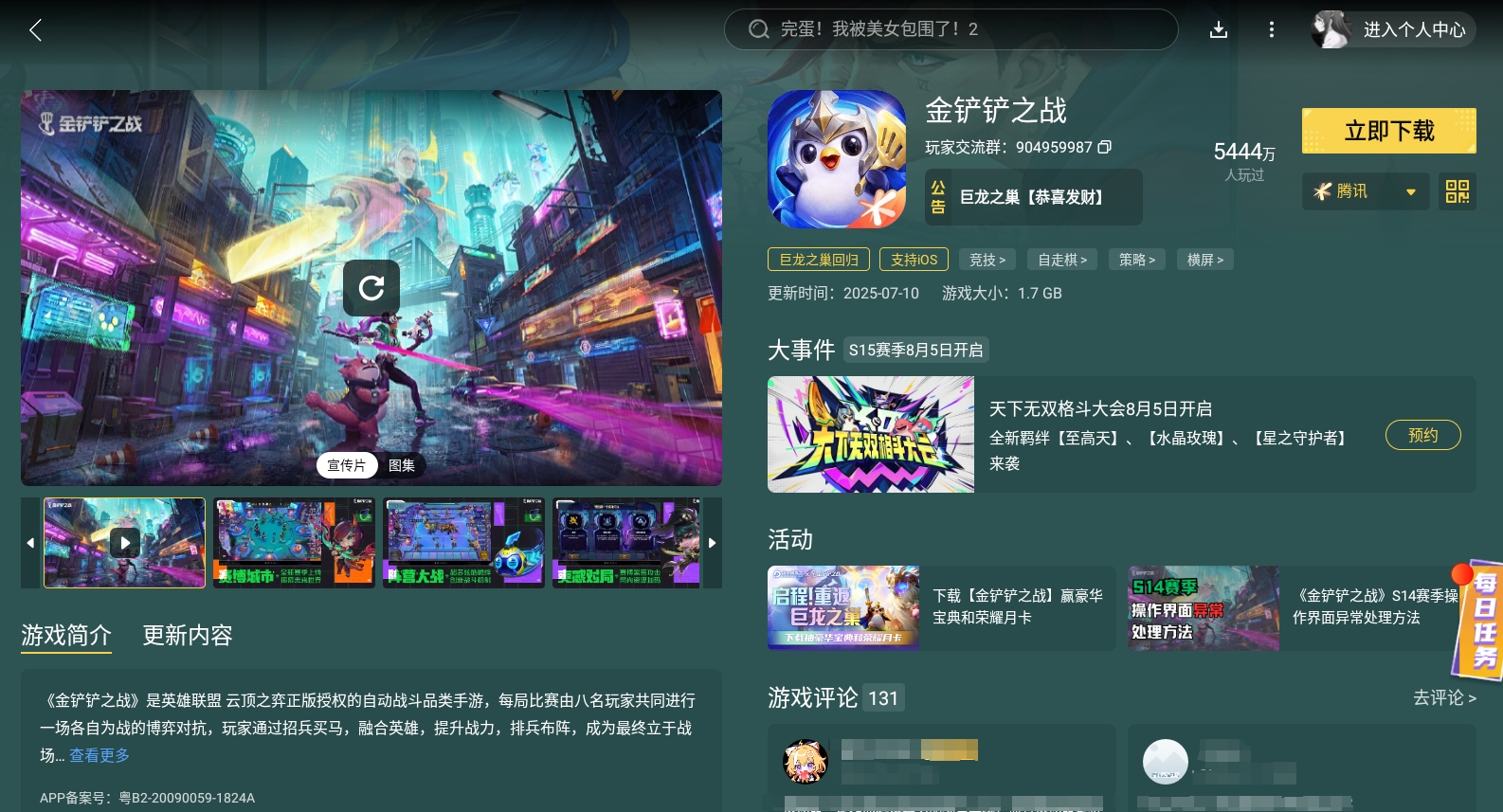Open the 启程重返巨龙之巢 activity image

coord(843,608)
